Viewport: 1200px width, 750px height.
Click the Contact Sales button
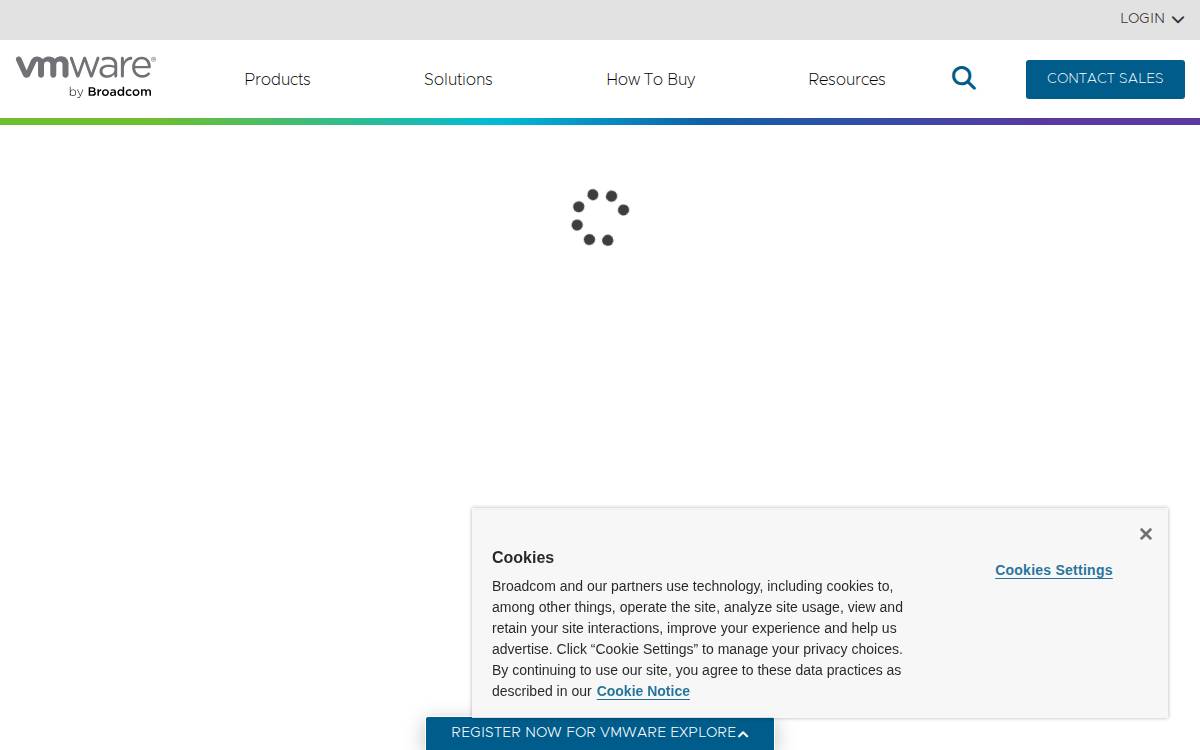coord(1105,79)
